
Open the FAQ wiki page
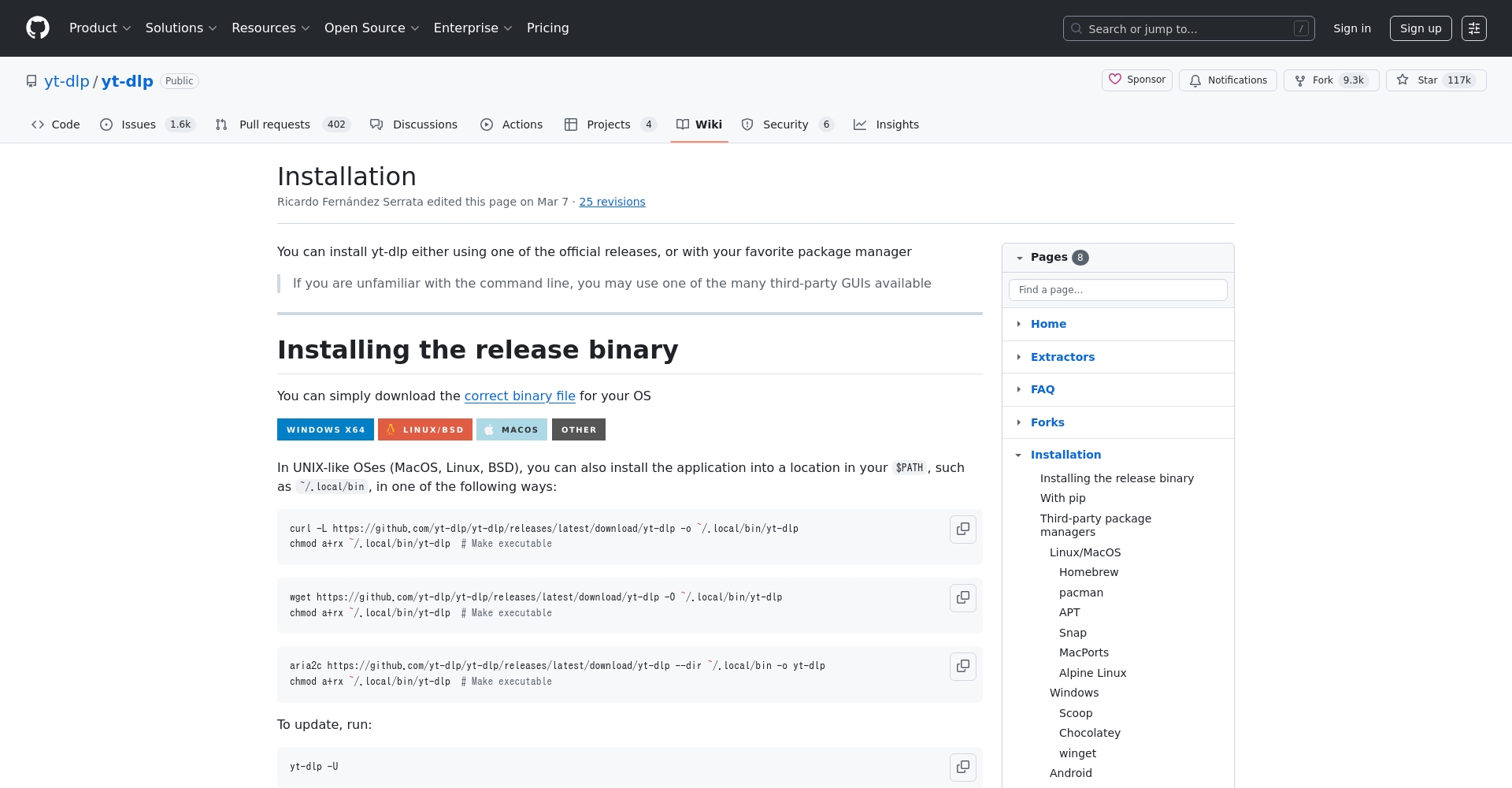1043,389
